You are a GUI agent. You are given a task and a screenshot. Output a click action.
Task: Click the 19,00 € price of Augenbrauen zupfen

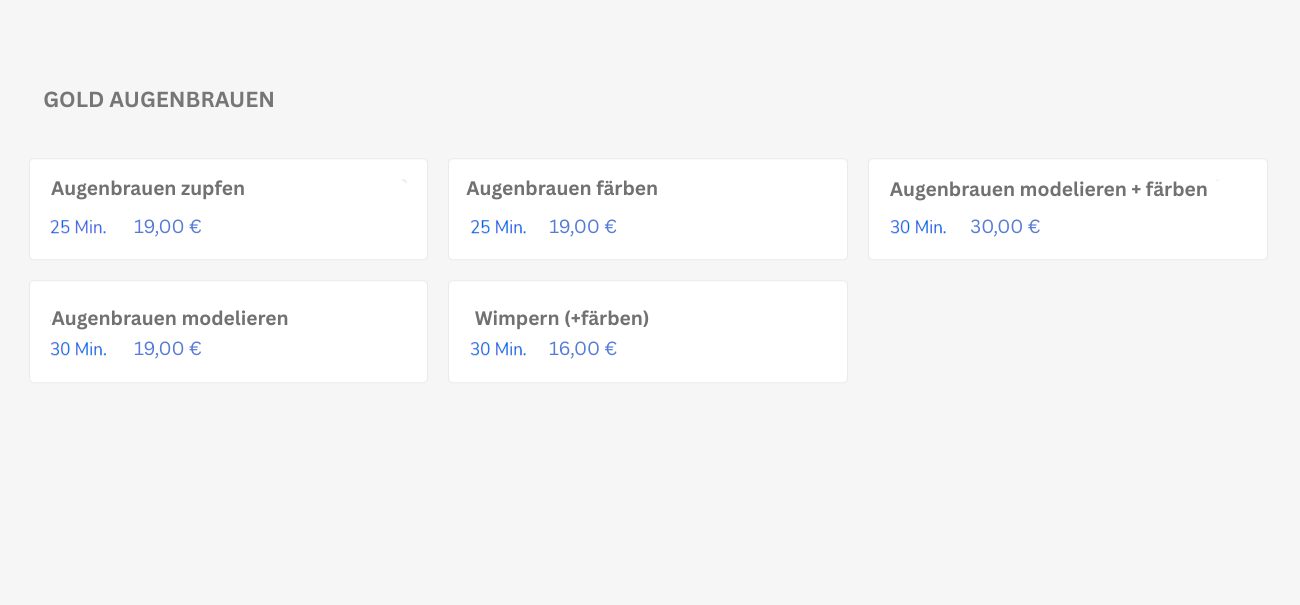[168, 227]
